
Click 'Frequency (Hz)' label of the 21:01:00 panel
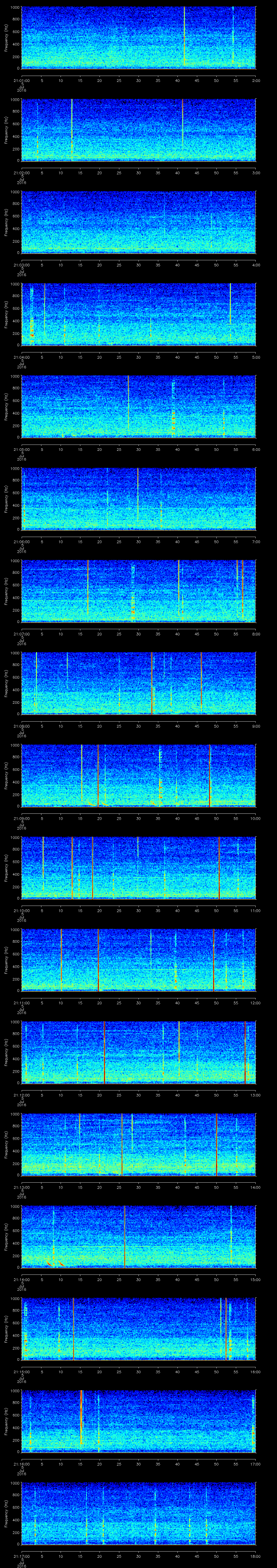[x=6, y=38]
